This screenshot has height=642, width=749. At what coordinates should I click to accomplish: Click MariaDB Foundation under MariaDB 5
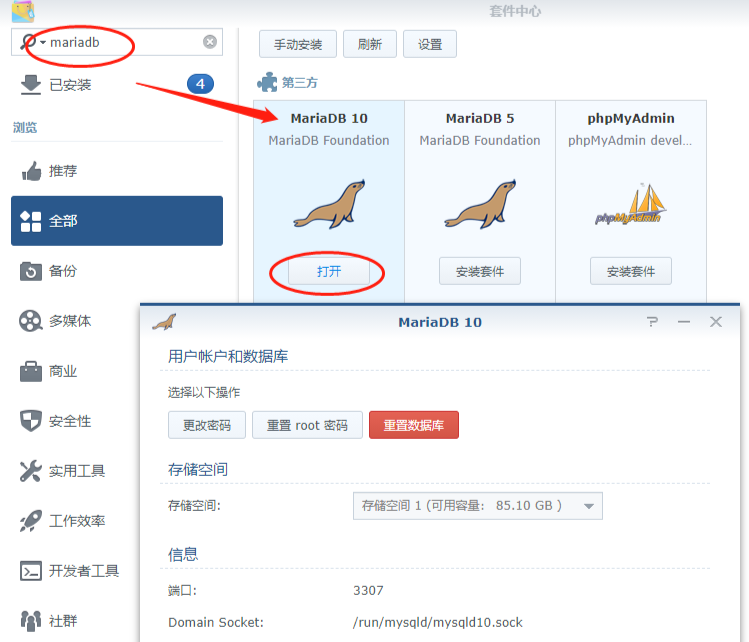pyautogui.click(x=480, y=140)
